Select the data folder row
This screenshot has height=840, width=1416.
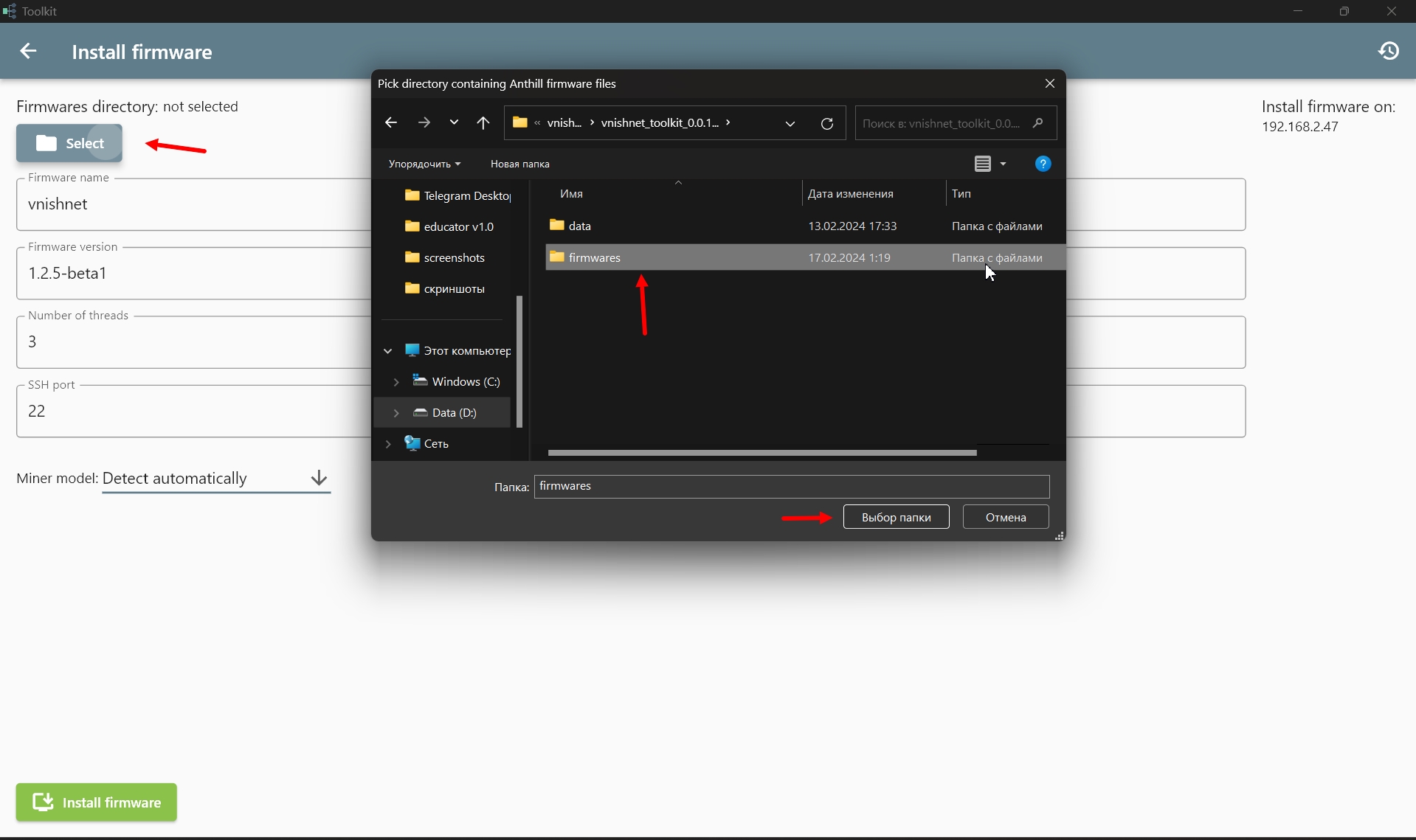(x=805, y=226)
